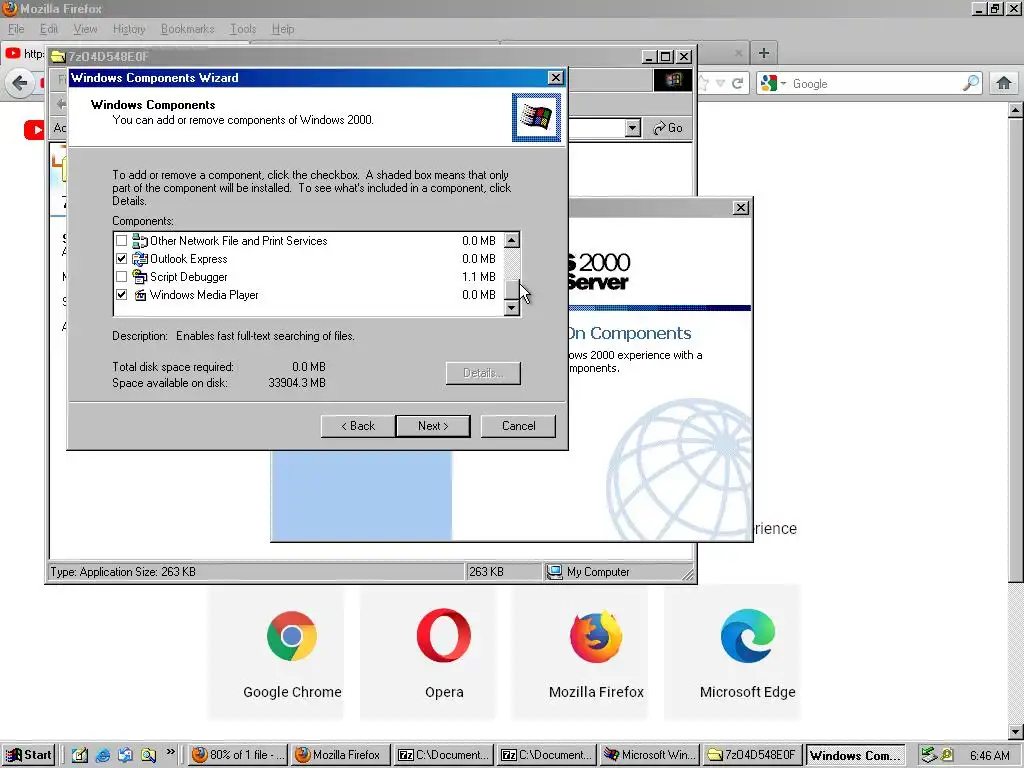Select the Other Network File and Print Services icon
This screenshot has height=768, width=1024.
tap(140, 241)
